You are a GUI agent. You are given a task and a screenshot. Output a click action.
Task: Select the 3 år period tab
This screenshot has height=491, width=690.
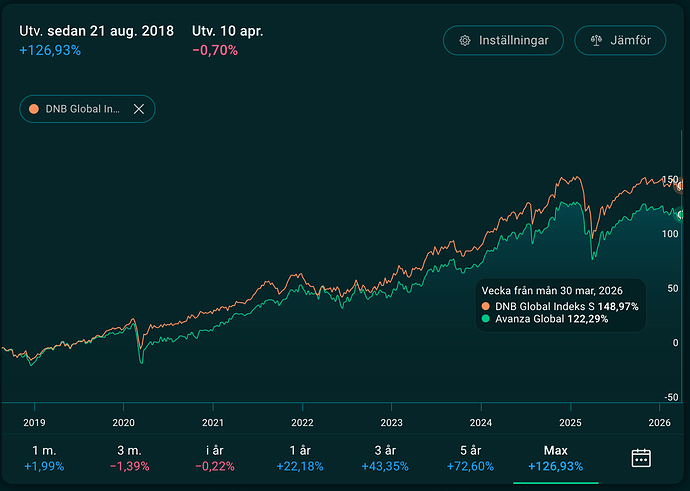(385, 458)
